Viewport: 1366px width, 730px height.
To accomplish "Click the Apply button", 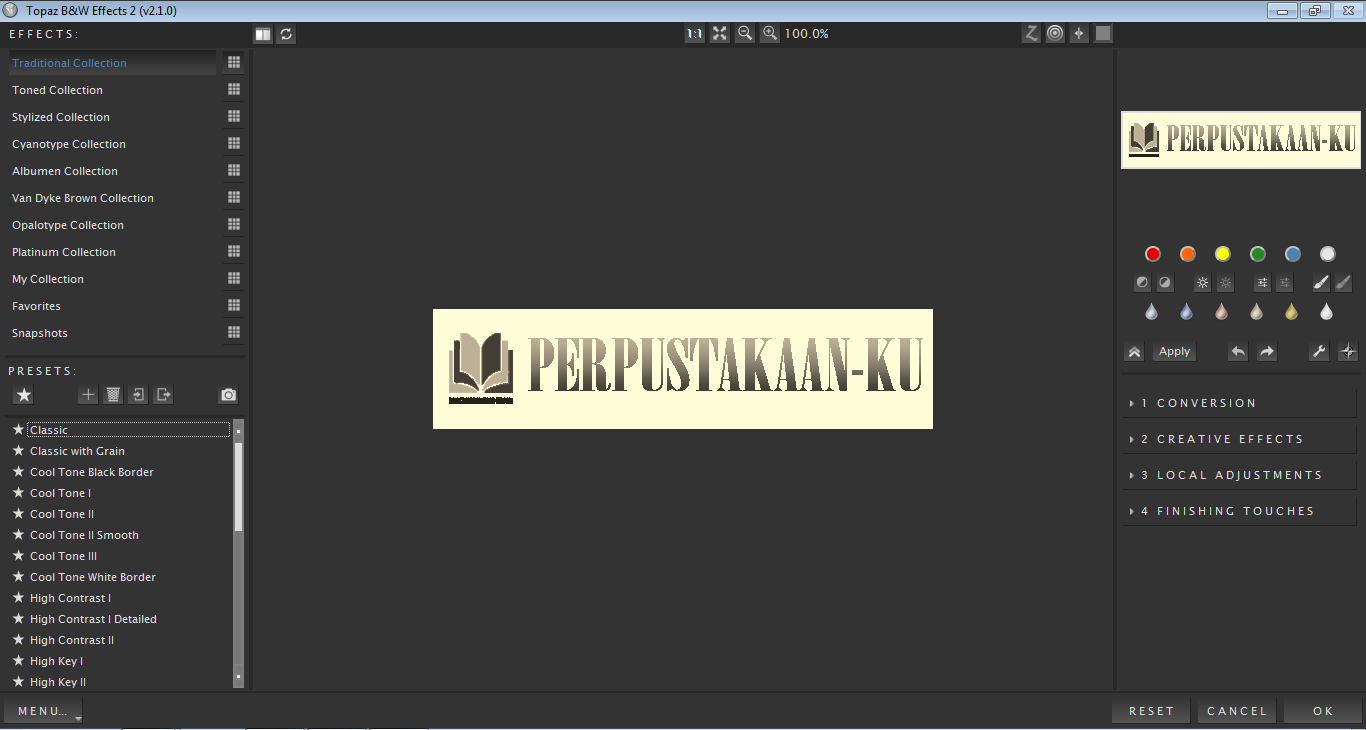I will 1174,351.
